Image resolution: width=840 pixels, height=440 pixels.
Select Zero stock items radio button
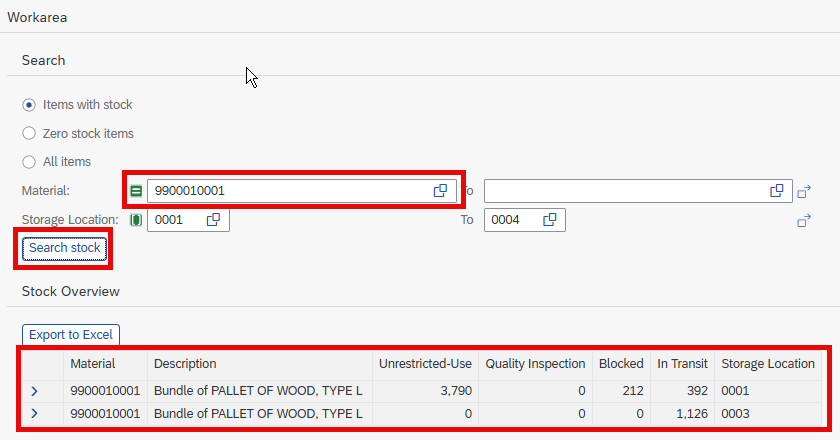[29, 133]
